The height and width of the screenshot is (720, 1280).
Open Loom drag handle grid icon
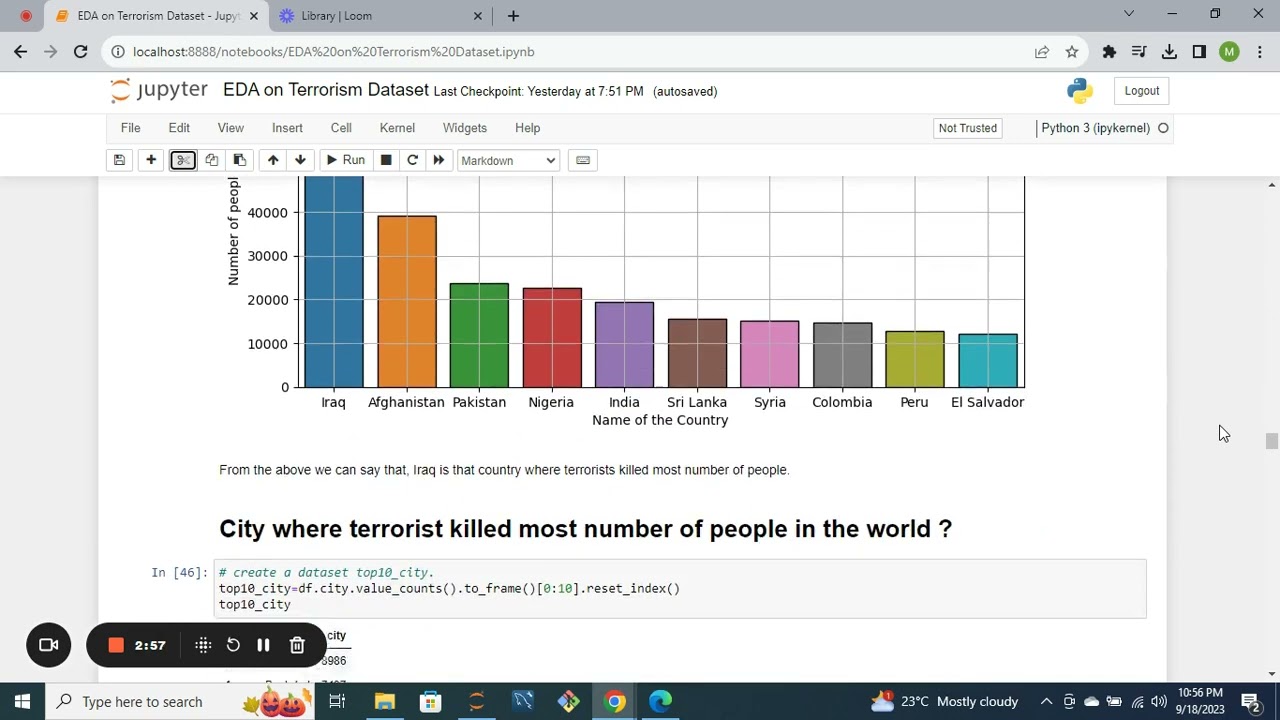[x=203, y=645]
